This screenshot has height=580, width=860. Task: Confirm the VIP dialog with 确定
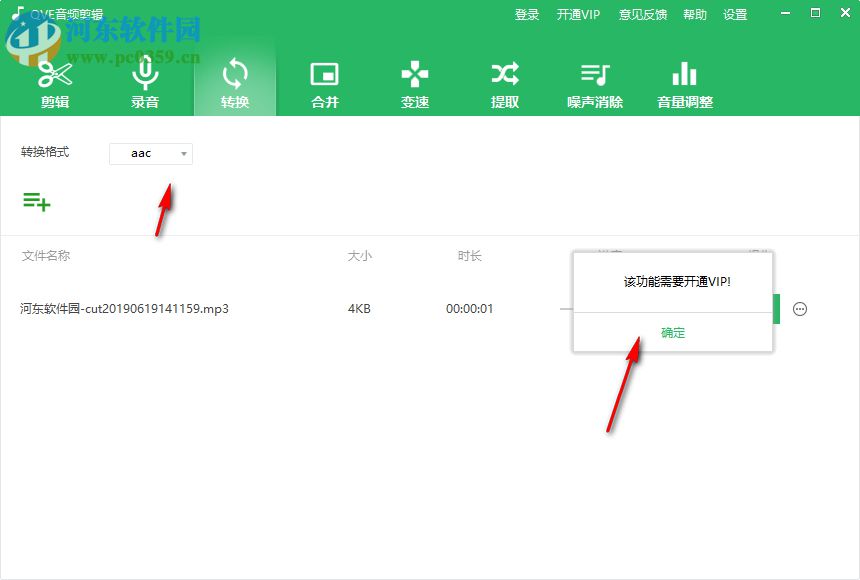(672, 333)
